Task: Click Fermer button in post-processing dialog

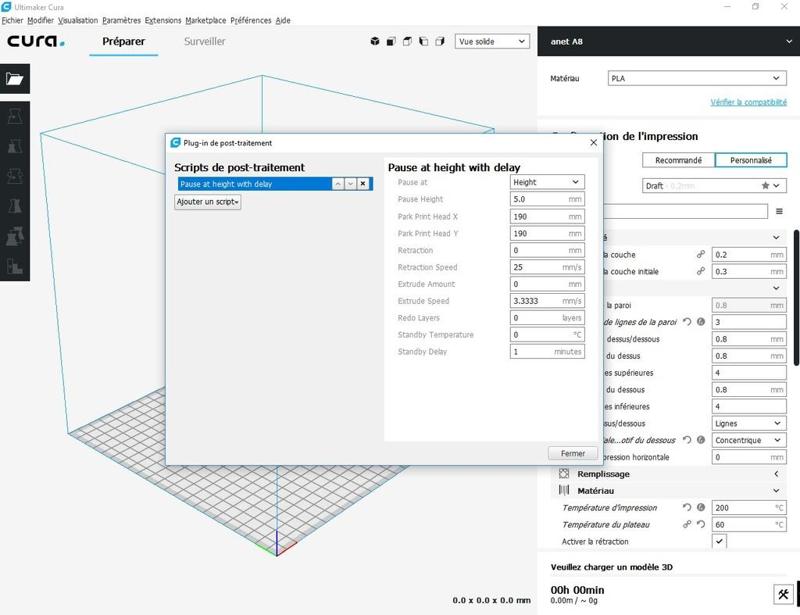Action: pyautogui.click(x=572, y=453)
